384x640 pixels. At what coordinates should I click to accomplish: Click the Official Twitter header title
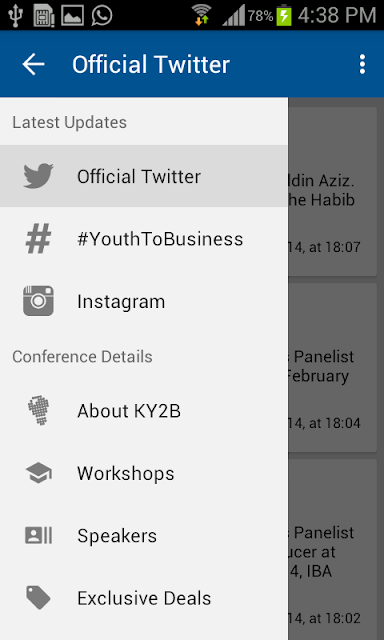click(151, 64)
